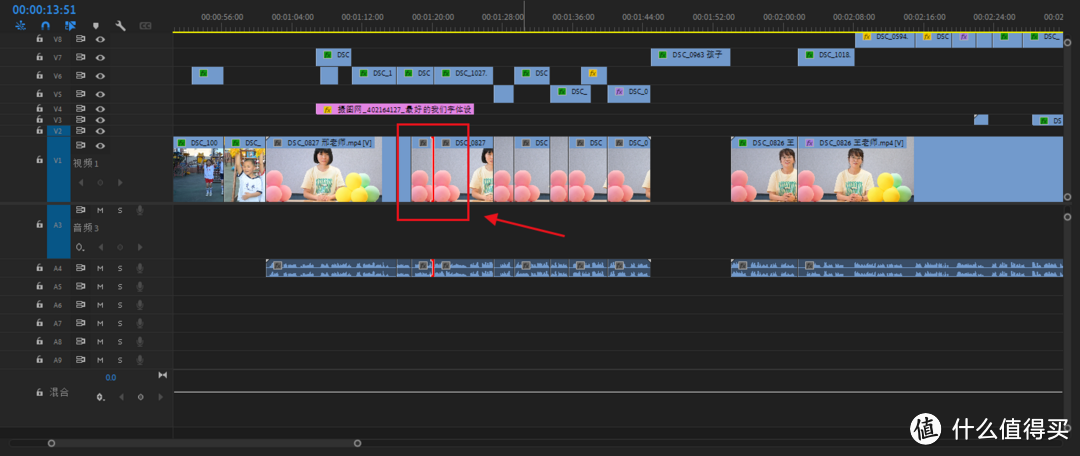Image resolution: width=1080 pixels, height=456 pixels.
Task: Toggle the lock on track A5
Action: pos(39,286)
